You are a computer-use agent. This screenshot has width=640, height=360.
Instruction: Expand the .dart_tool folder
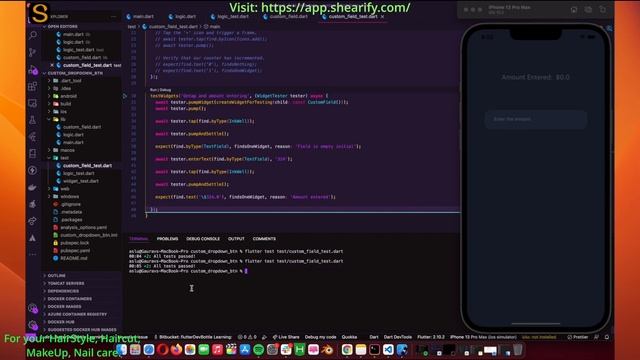click(x=68, y=81)
